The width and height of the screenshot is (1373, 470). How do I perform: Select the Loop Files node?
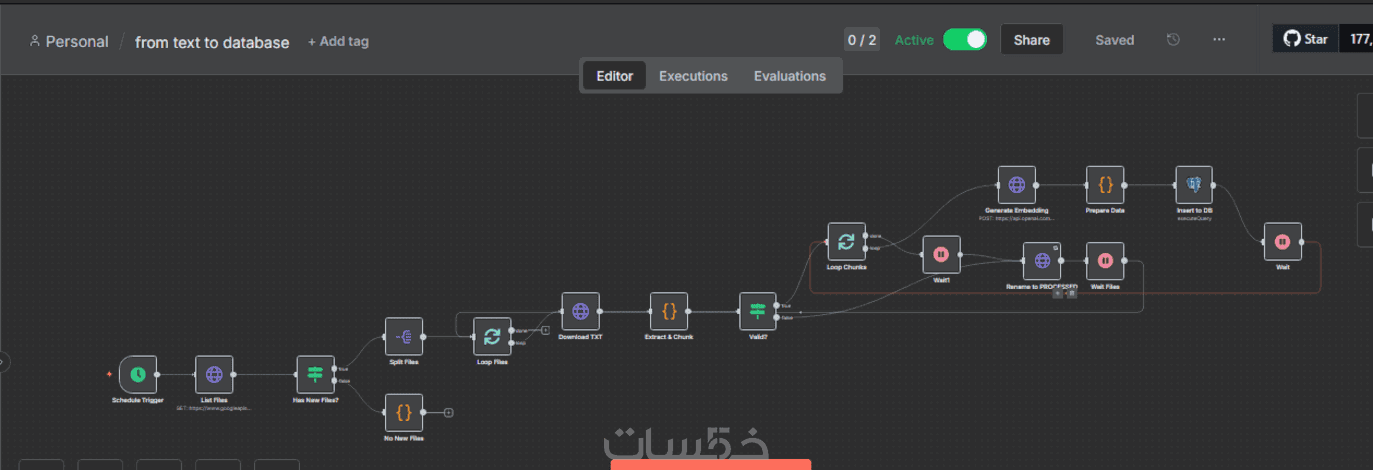492,336
